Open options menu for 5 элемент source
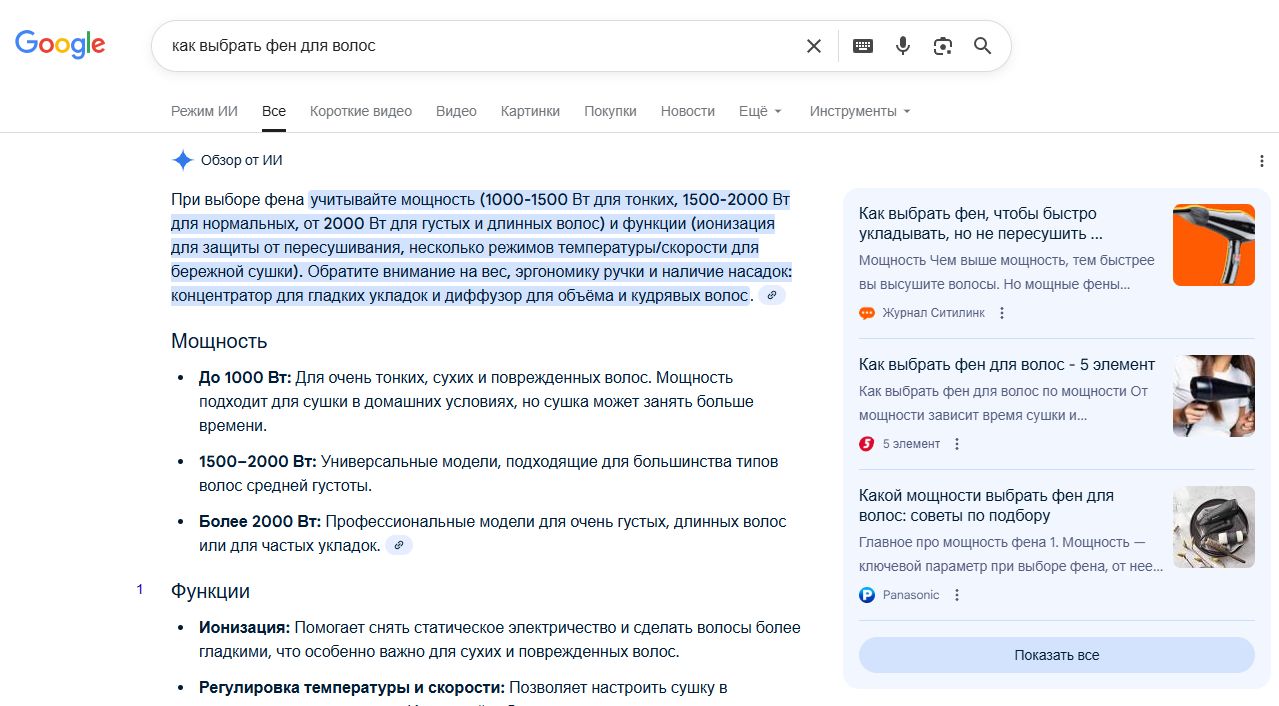Image resolution: width=1279 pixels, height=706 pixels. pyautogui.click(x=957, y=444)
